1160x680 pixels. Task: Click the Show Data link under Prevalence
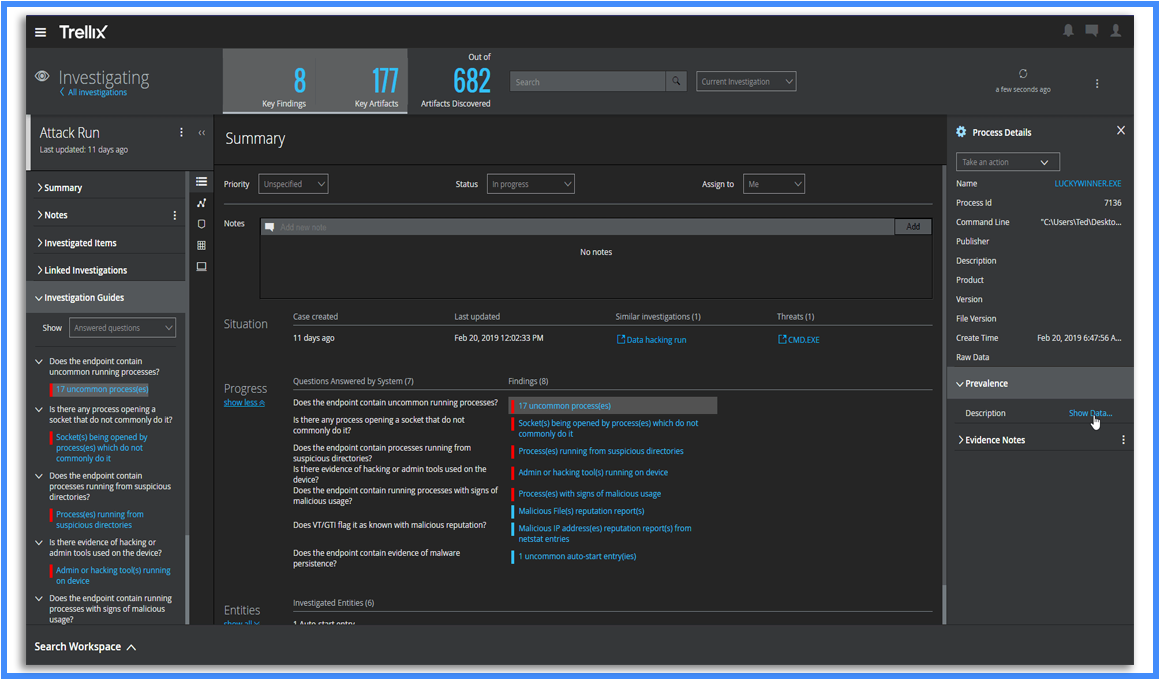tap(1089, 413)
